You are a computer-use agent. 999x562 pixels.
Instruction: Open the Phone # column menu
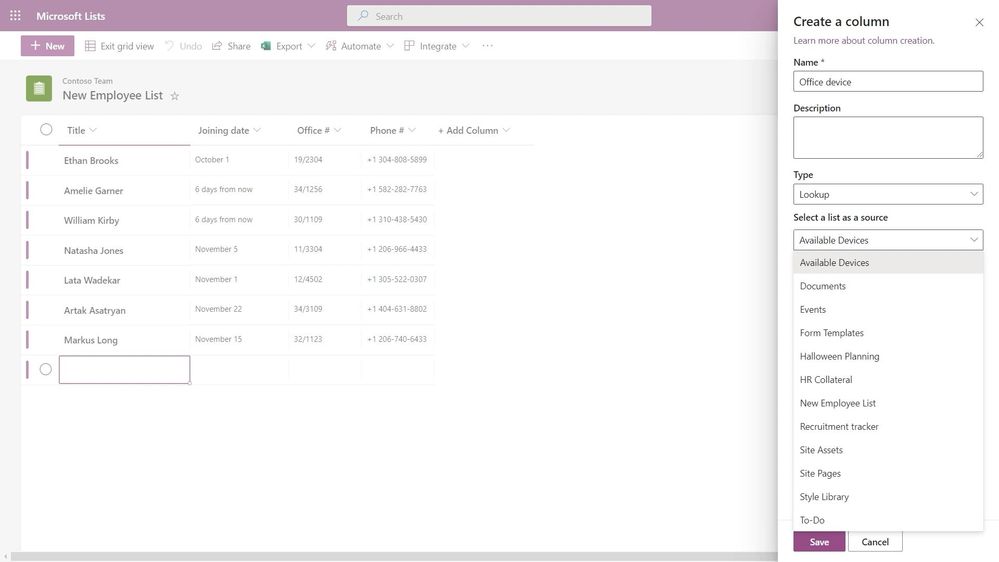(392, 130)
